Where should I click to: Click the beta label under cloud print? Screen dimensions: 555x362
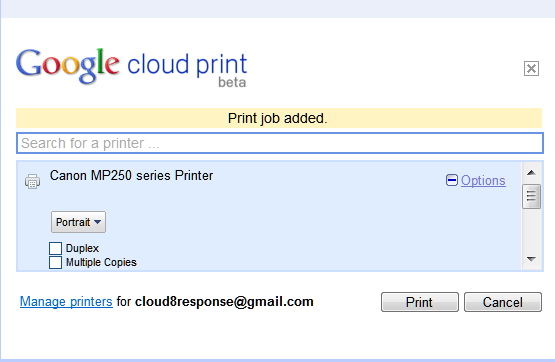pyautogui.click(x=232, y=82)
